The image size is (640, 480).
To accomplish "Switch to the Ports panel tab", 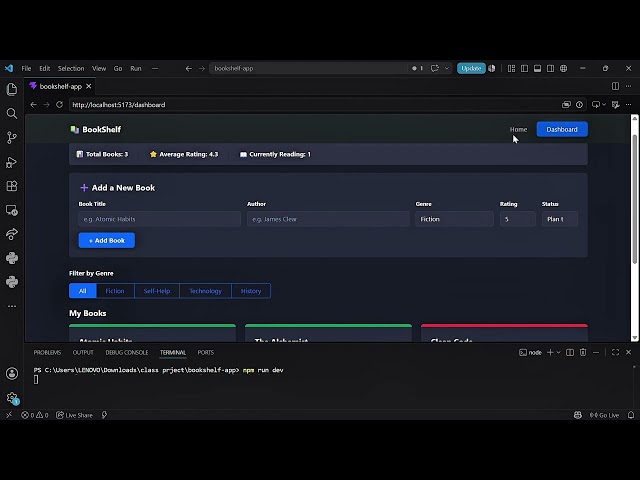I will click(206, 352).
